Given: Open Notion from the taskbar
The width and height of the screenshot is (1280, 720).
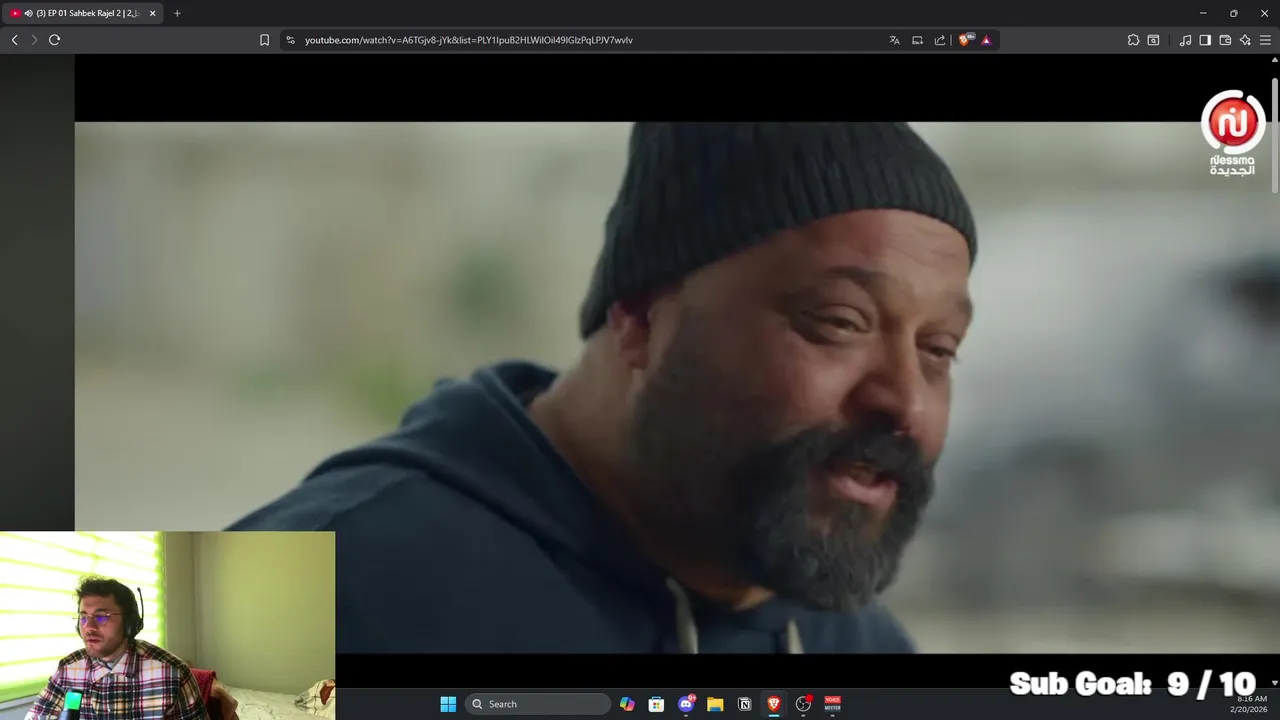Looking at the screenshot, I should point(744,704).
